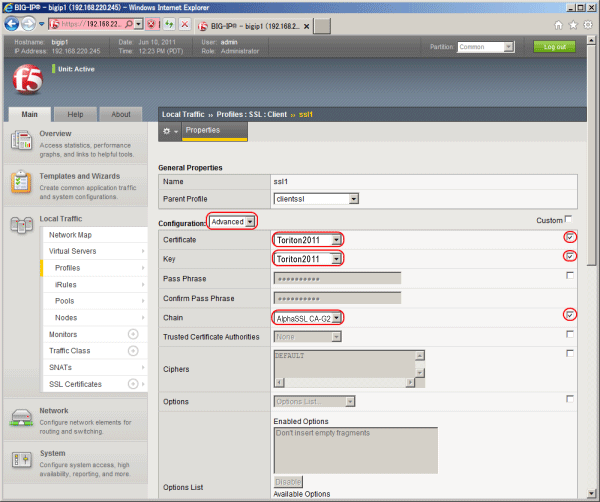Click the page scrollbar down arrow
Image resolution: width=600 pixels, height=502 pixels.
(x=591, y=493)
